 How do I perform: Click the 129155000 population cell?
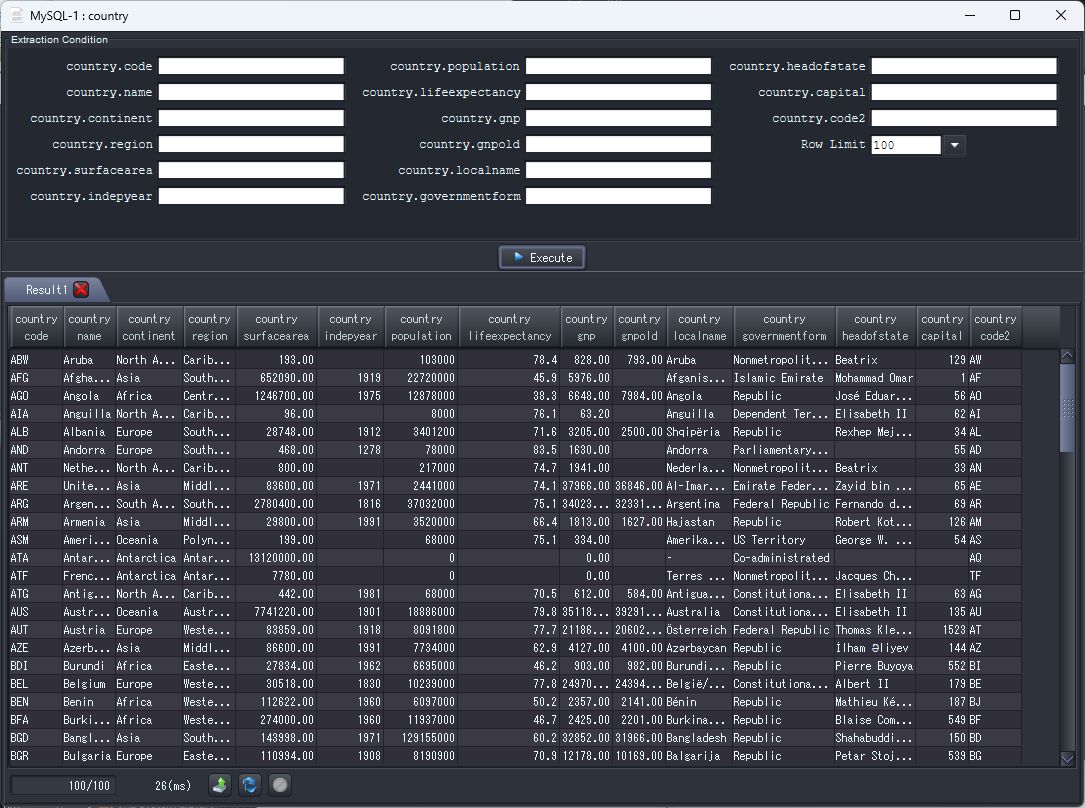[x=420, y=737]
